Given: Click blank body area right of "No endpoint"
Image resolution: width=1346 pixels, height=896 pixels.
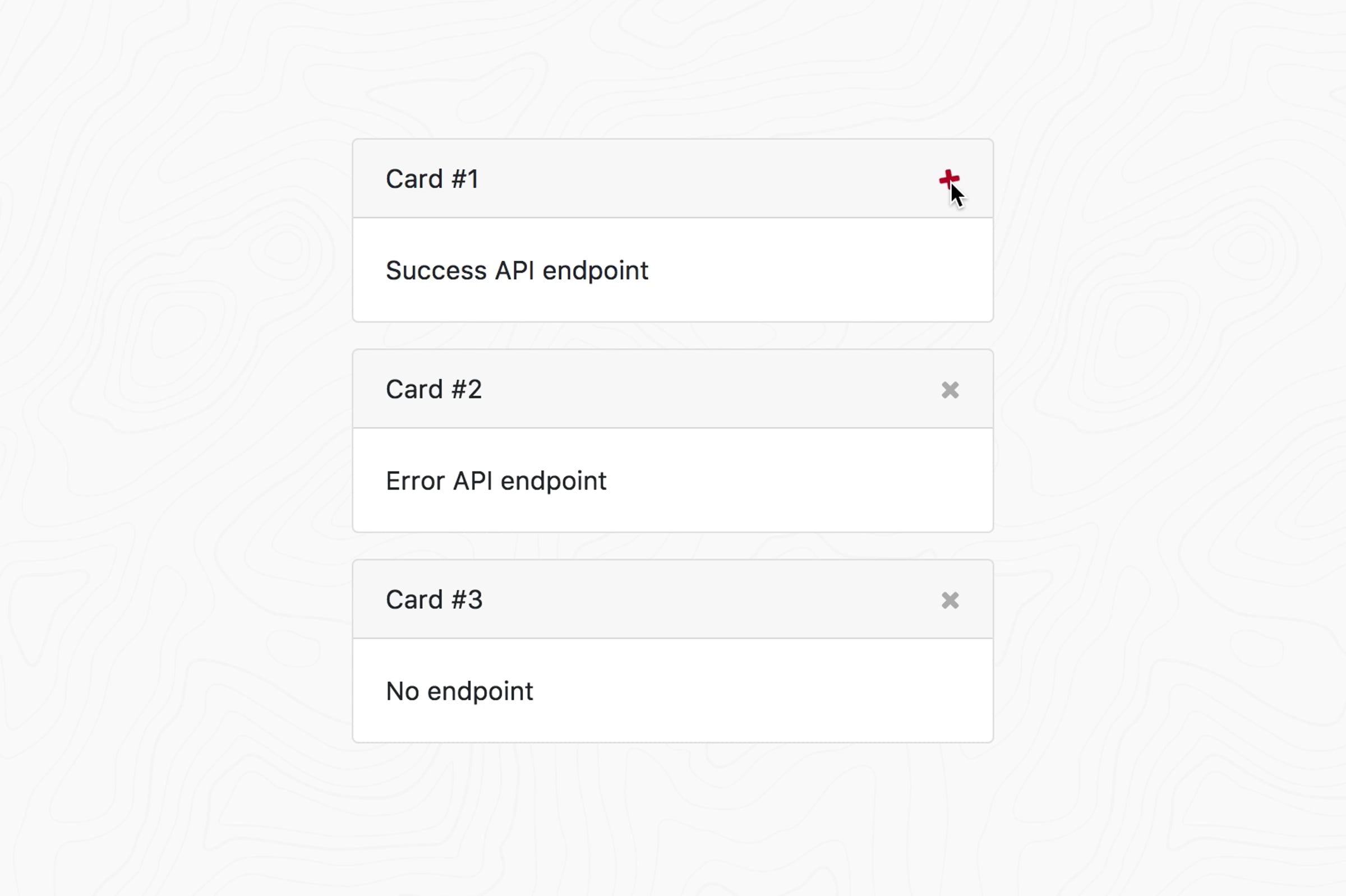Looking at the screenshot, I should pyautogui.click(x=760, y=691).
